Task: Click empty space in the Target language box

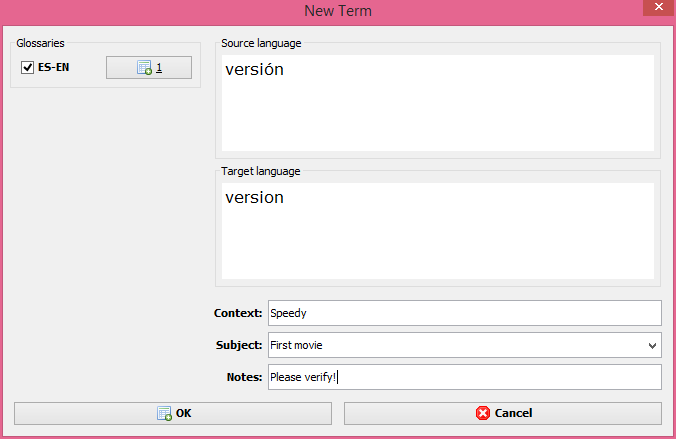Action: pos(438,245)
